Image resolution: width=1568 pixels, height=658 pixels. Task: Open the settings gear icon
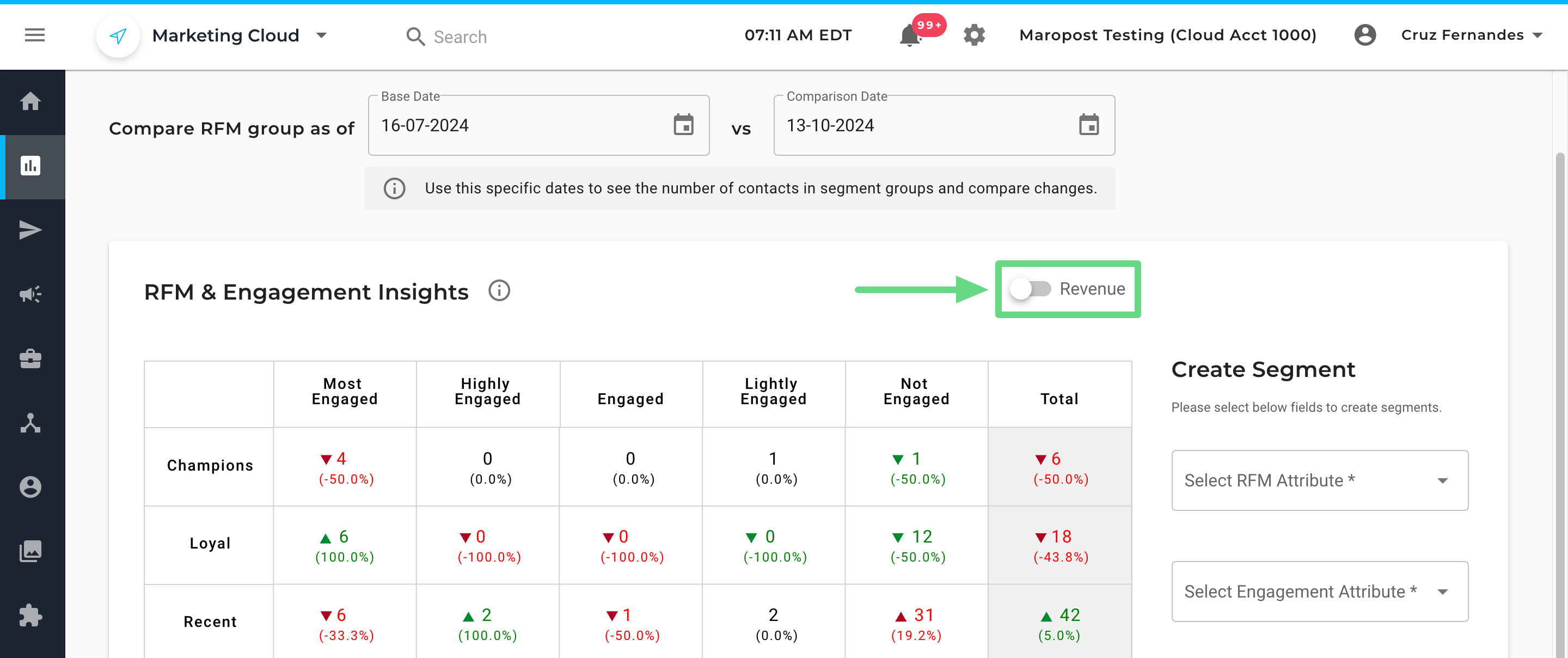point(974,35)
